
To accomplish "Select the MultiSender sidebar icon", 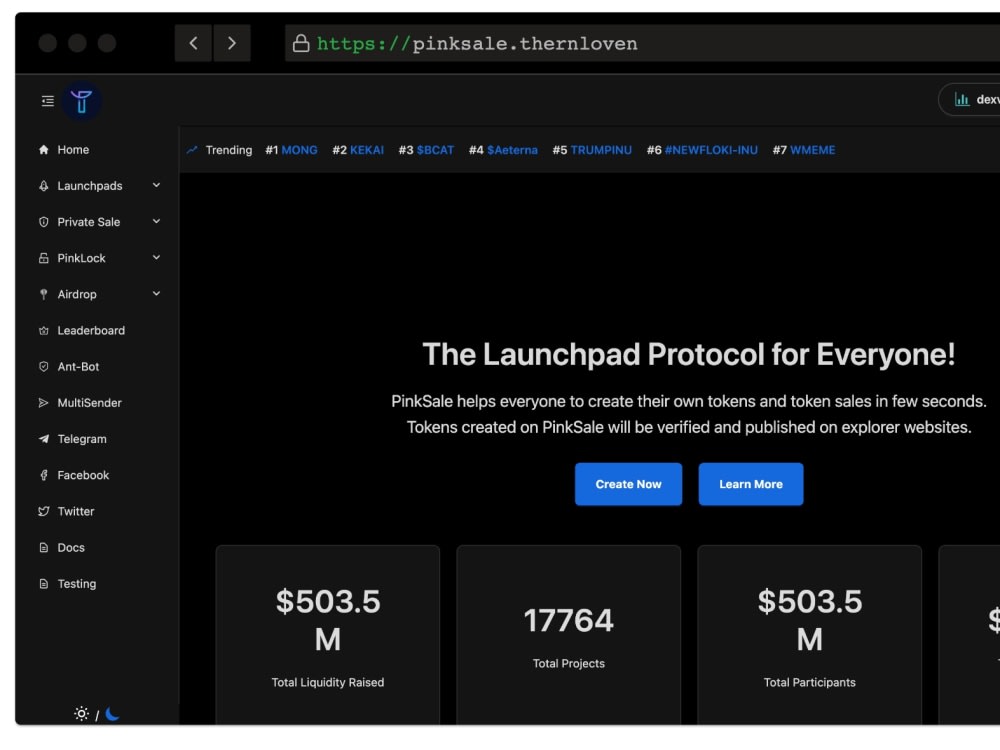I will pos(42,403).
